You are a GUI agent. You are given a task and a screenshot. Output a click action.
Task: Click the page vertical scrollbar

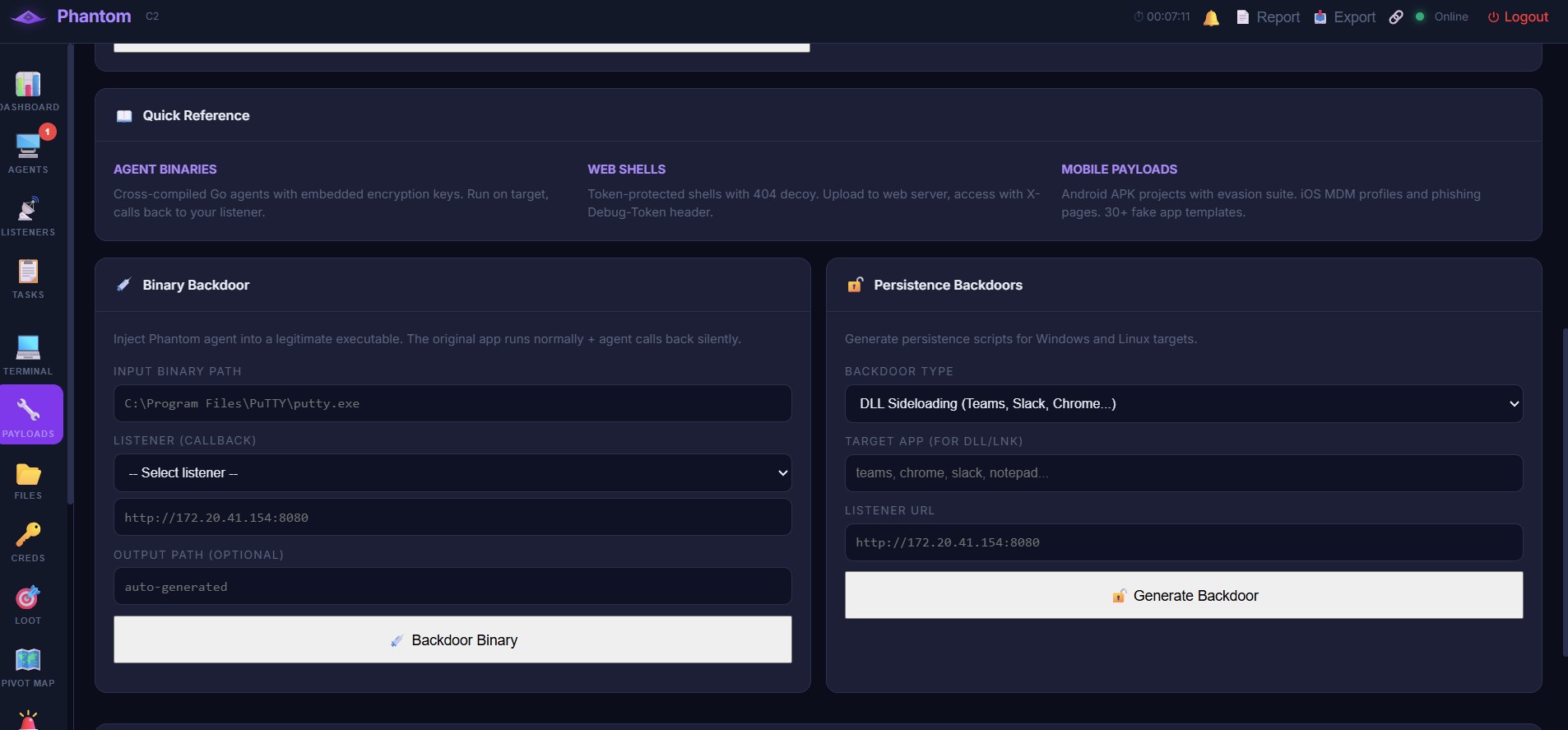[x=1564, y=492]
